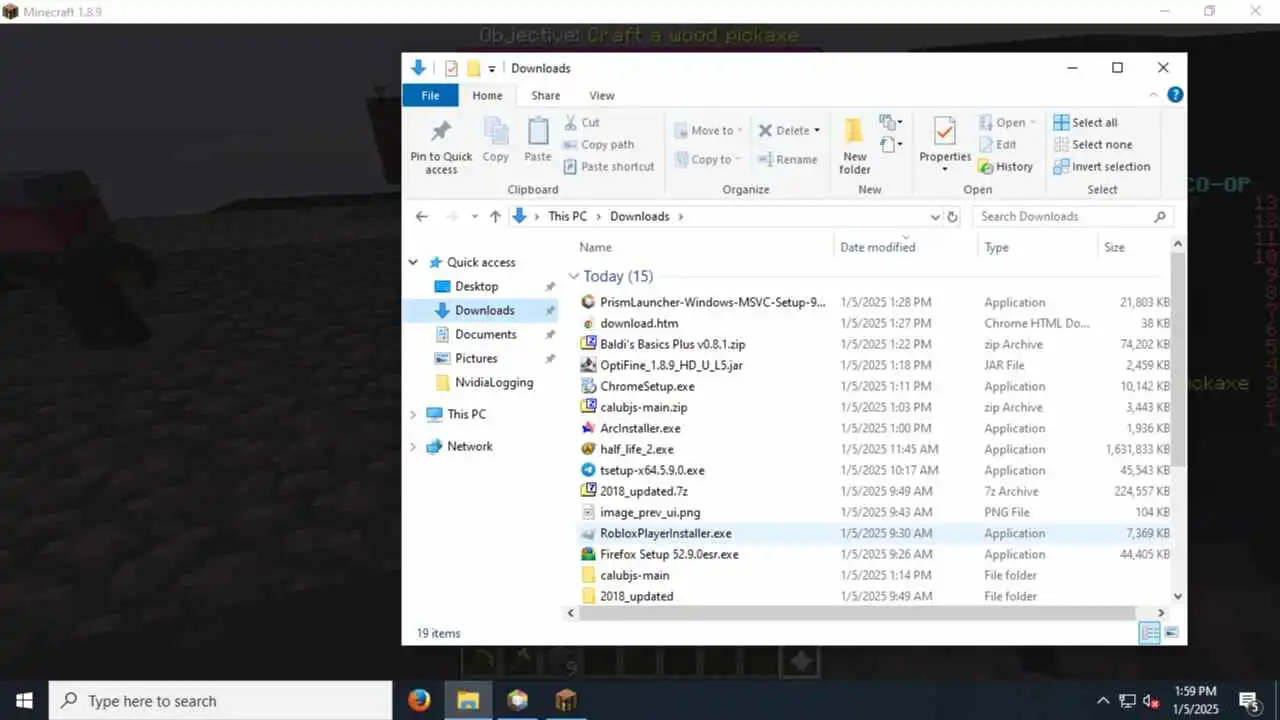The image size is (1280, 720).
Task: Click Paste shortcut in the ribbon
Action: click(x=609, y=166)
